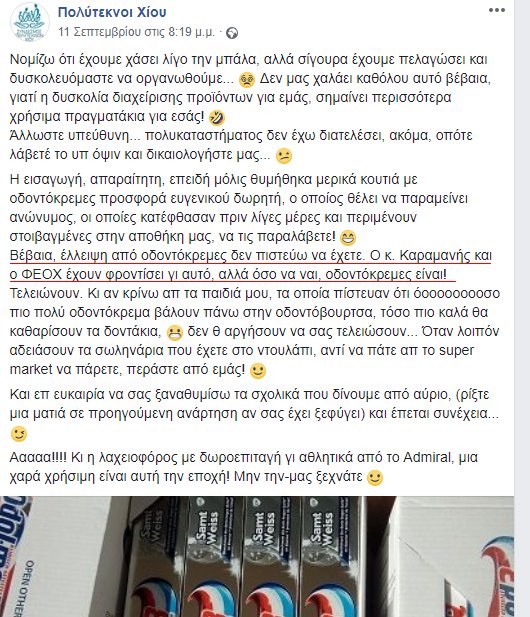This screenshot has height=617, width=530.
Task: Click the smiley emoji after ξεχνάτε
Action: point(375,478)
